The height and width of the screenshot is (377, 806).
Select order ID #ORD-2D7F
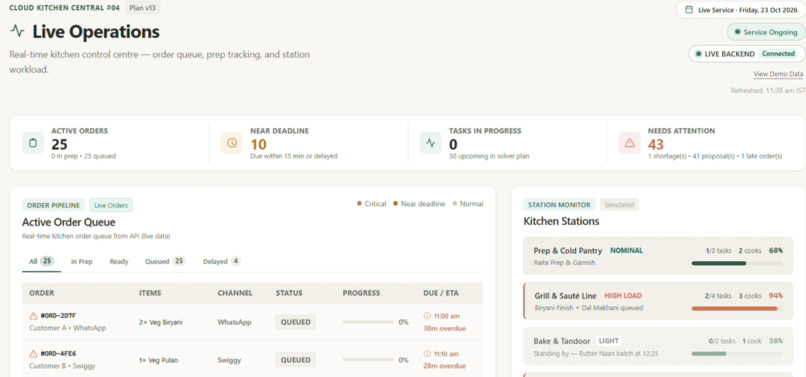58,316
